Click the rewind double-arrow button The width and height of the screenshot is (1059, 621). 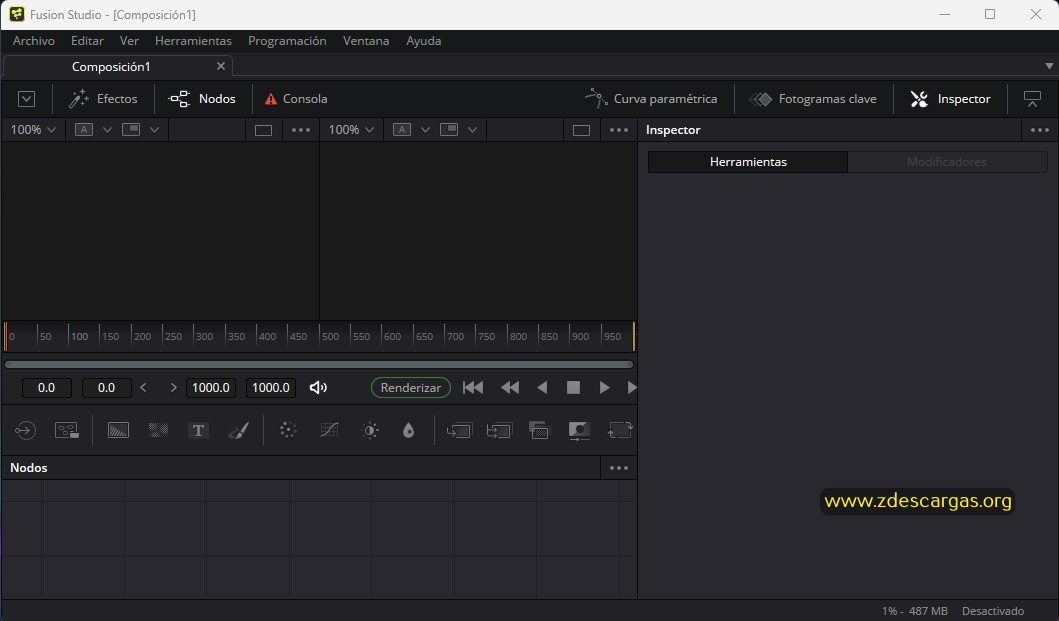click(x=510, y=388)
